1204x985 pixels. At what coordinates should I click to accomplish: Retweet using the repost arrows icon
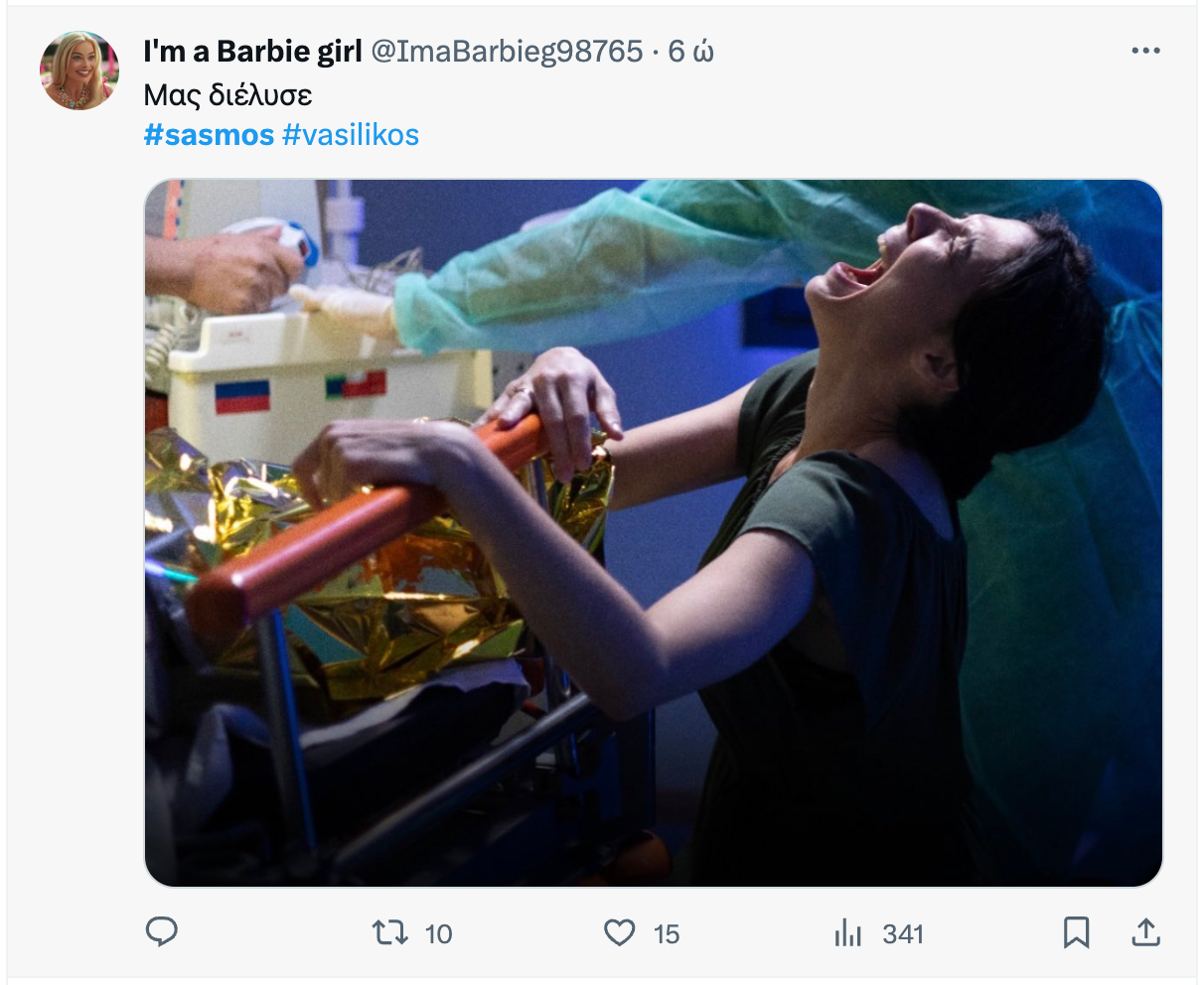(389, 932)
